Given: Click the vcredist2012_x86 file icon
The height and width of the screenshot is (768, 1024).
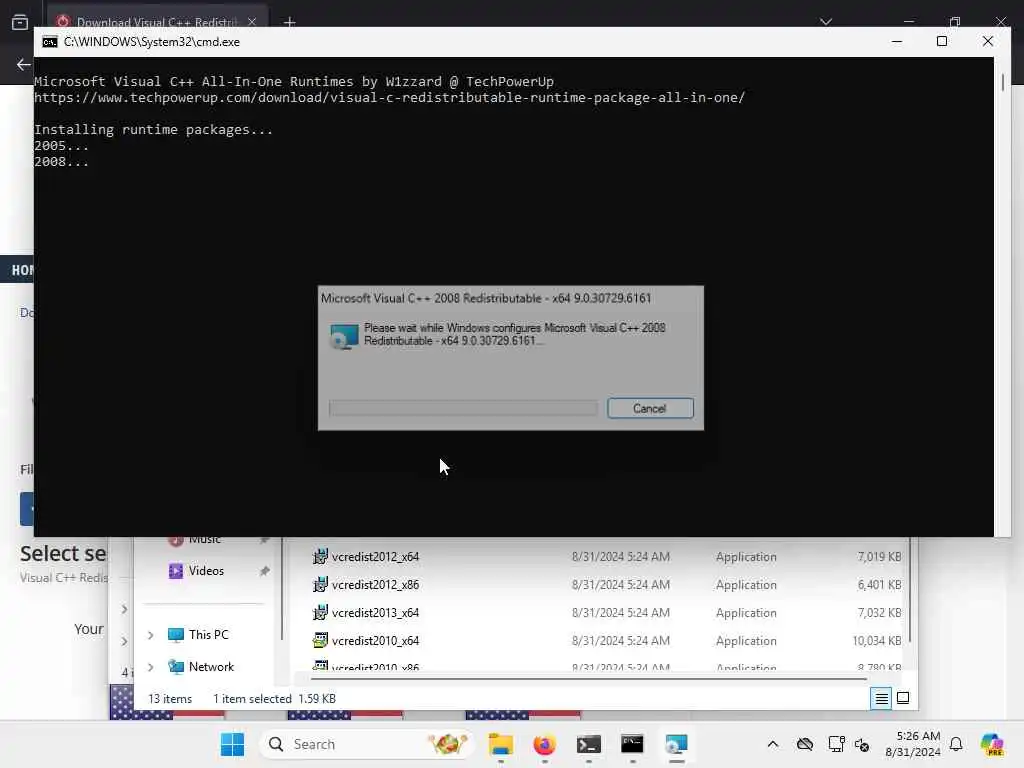Looking at the screenshot, I should click(320, 584).
